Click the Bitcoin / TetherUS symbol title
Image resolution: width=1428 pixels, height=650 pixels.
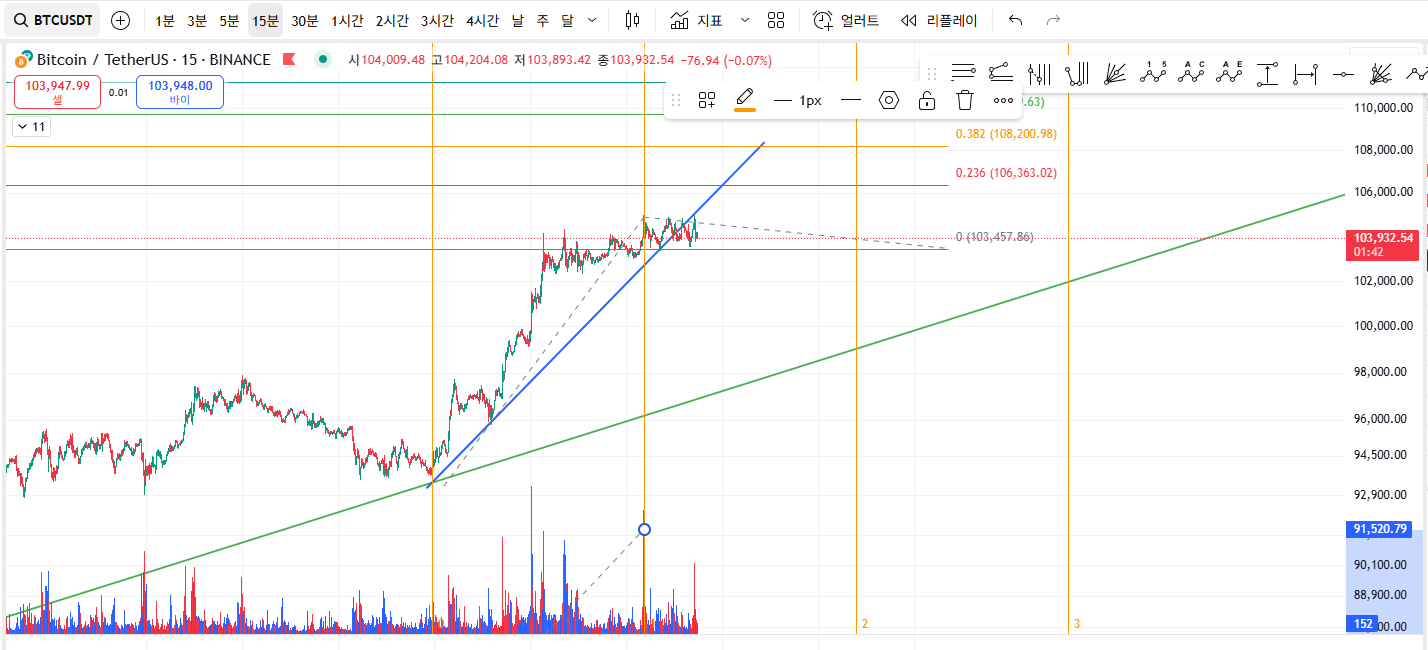(x=154, y=60)
